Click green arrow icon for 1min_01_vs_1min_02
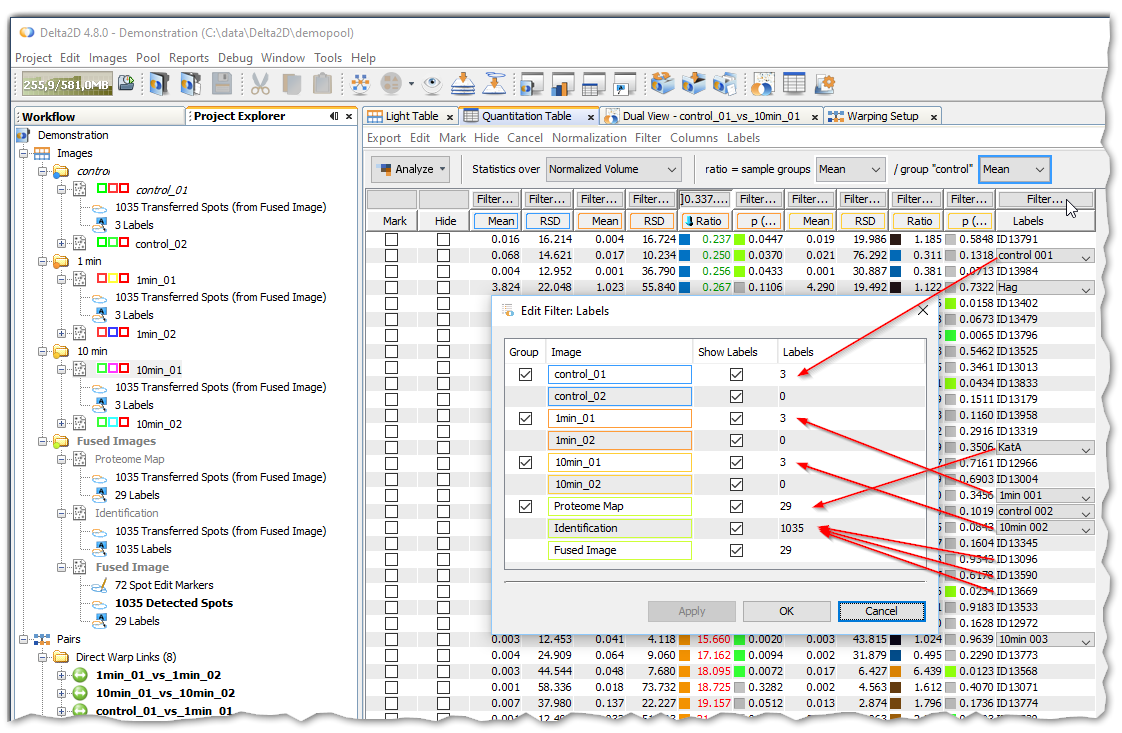The width and height of the screenshot is (1122, 733). (x=81, y=676)
